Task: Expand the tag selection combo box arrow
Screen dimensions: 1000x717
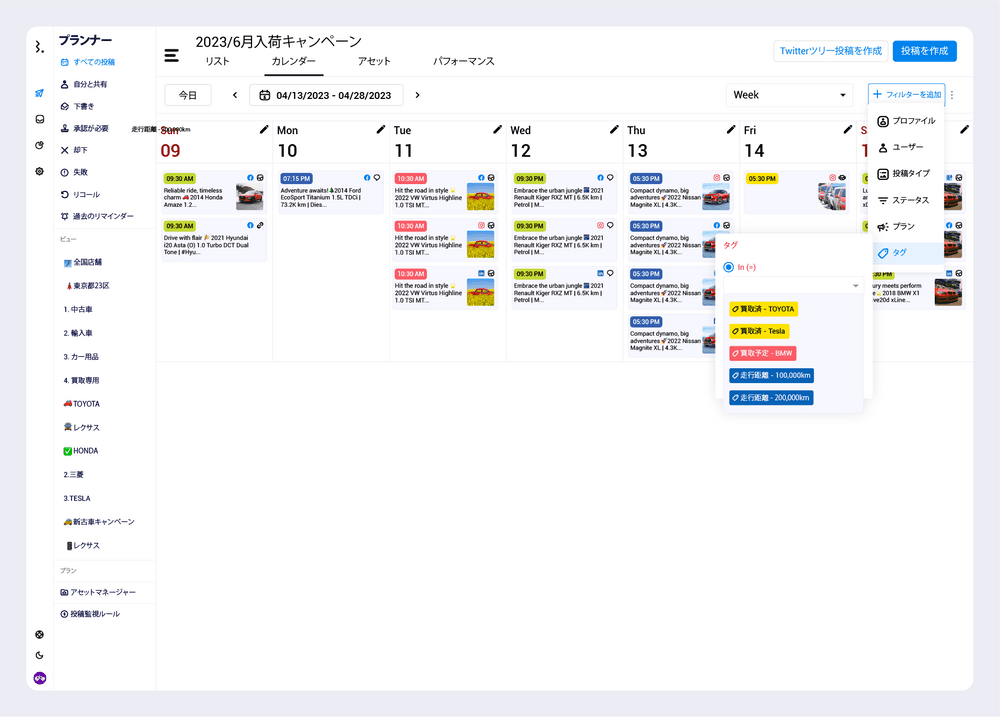Action: pos(855,286)
